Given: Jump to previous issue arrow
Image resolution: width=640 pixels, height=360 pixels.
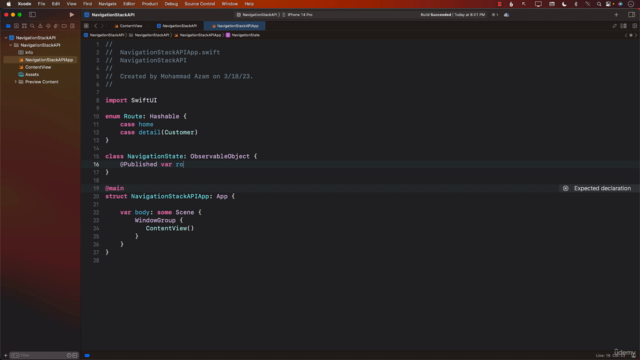Looking at the screenshot, I should 626,35.
